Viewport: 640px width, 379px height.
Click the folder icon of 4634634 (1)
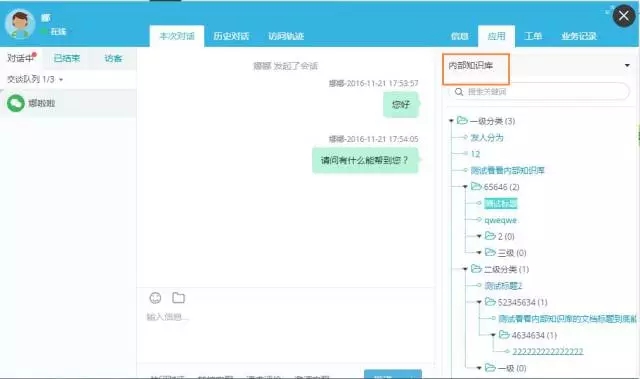504,335
